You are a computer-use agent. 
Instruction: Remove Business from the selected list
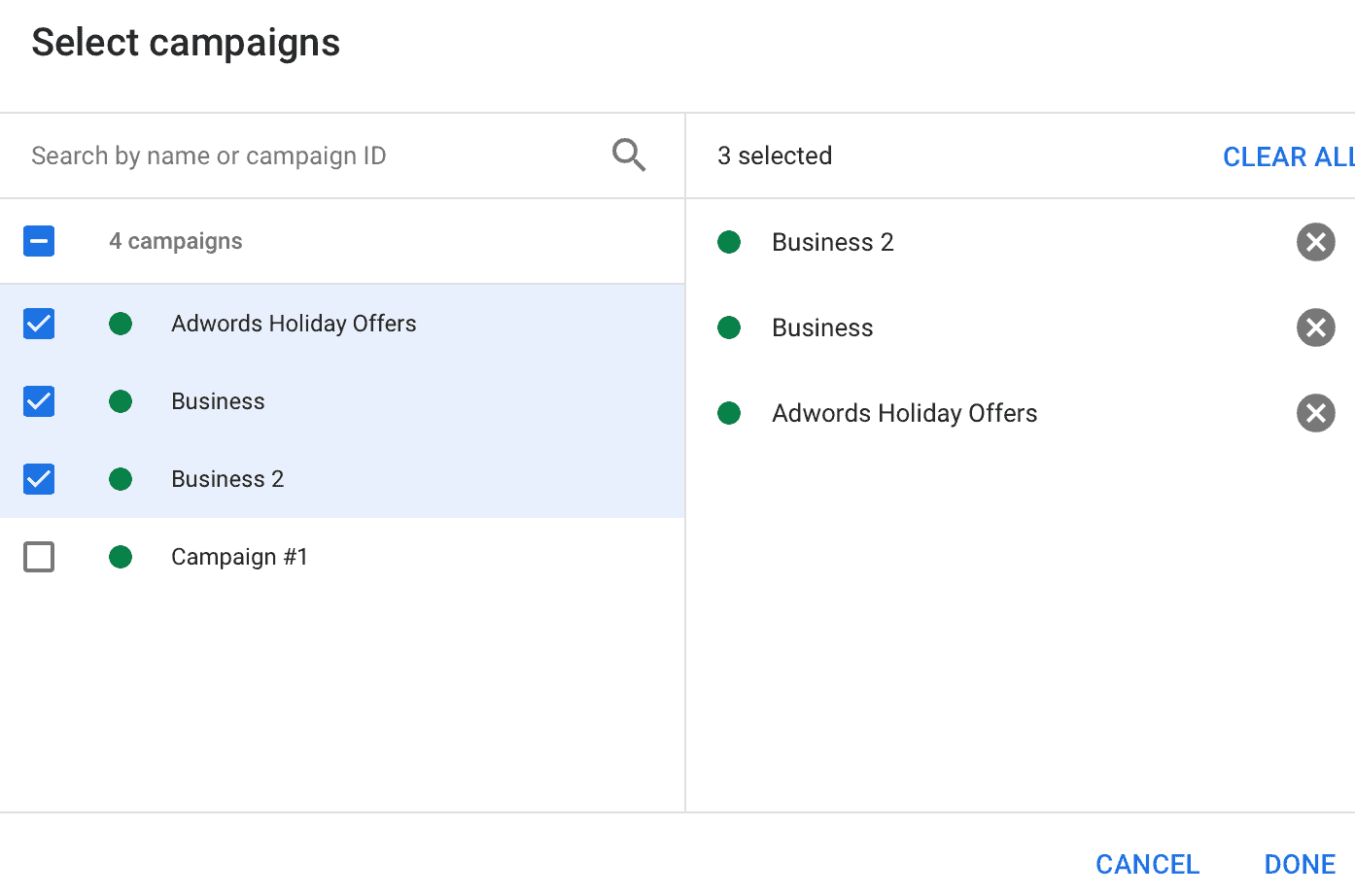coord(1315,327)
